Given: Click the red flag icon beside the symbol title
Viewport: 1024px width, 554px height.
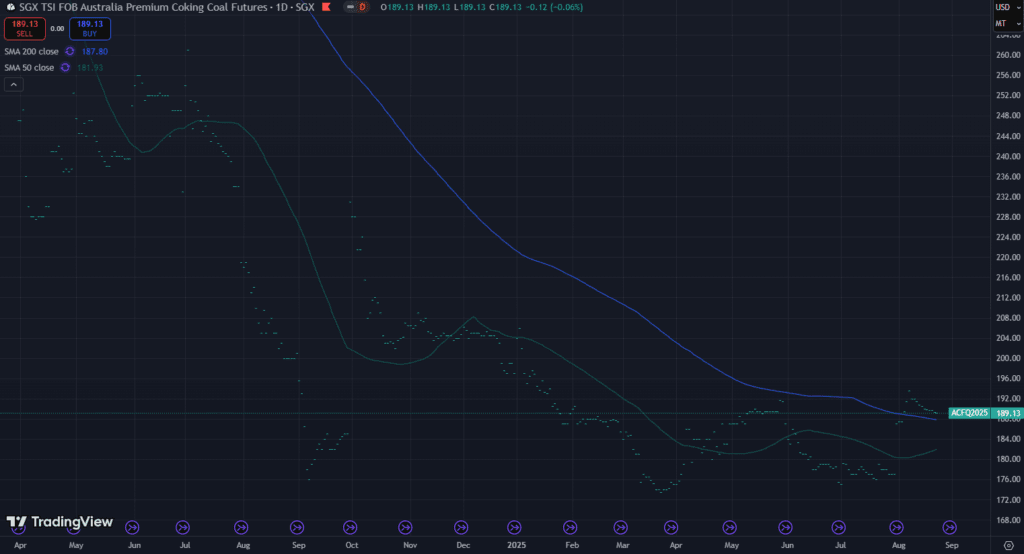Looking at the screenshot, I should point(326,7).
